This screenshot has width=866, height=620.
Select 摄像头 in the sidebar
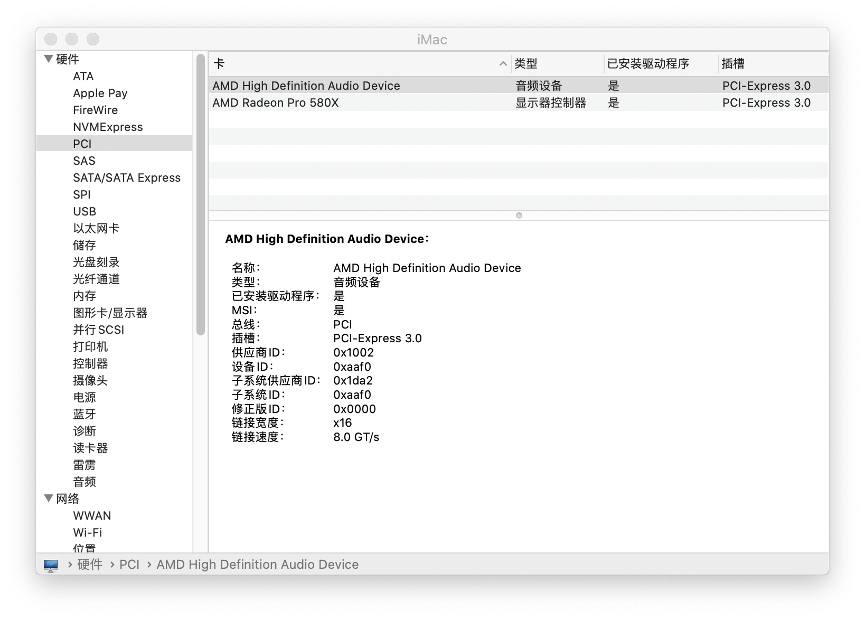91,380
